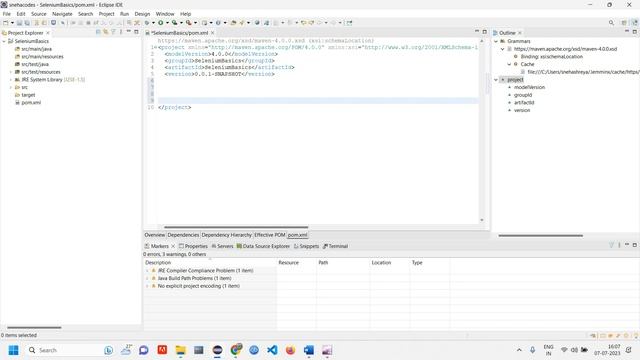Close the Outline view tab
Image resolution: width=640 pixels, height=360 pixels.
click(x=520, y=33)
